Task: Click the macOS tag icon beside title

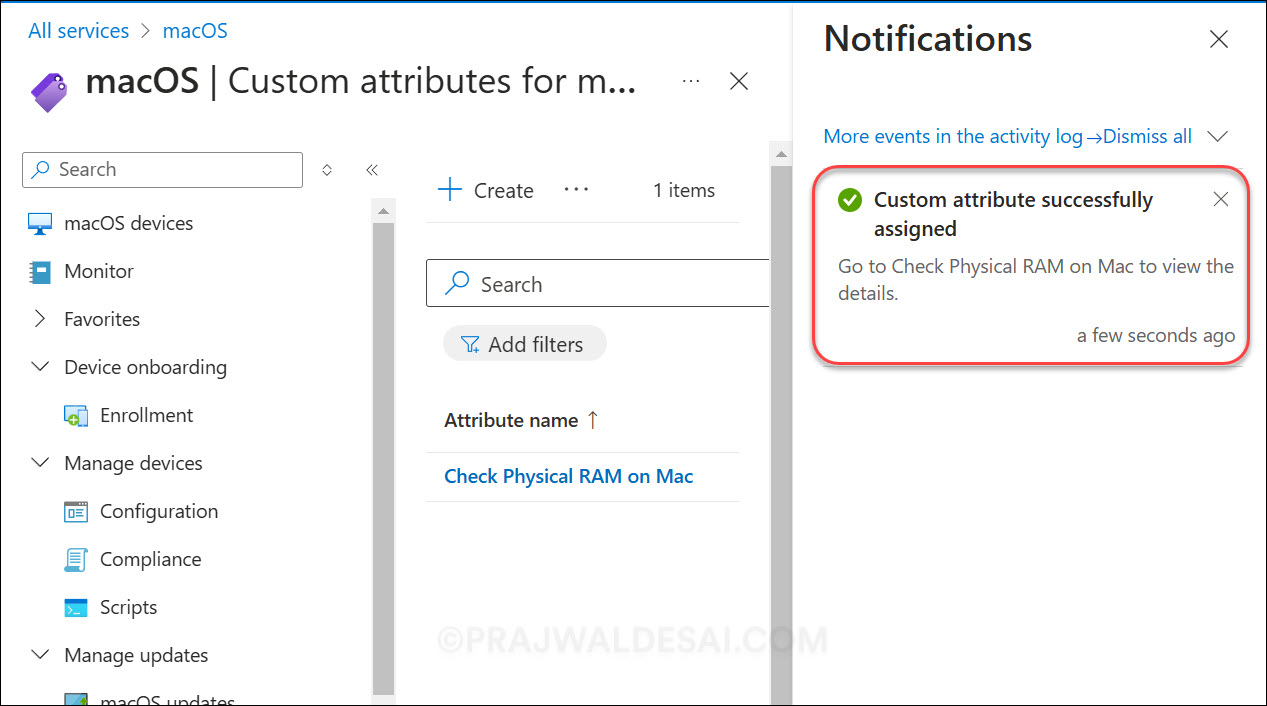Action: (49, 91)
